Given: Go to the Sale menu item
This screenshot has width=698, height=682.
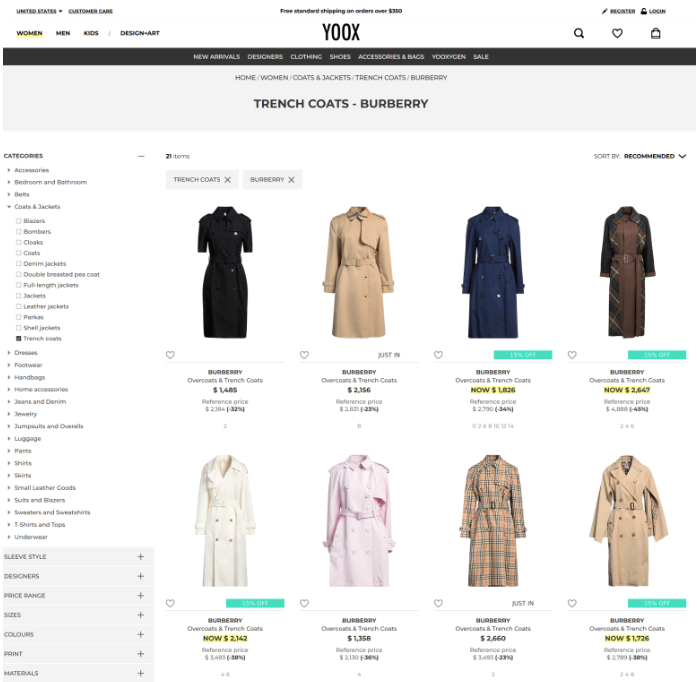Looking at the screenshot, I should click(480, 57).
